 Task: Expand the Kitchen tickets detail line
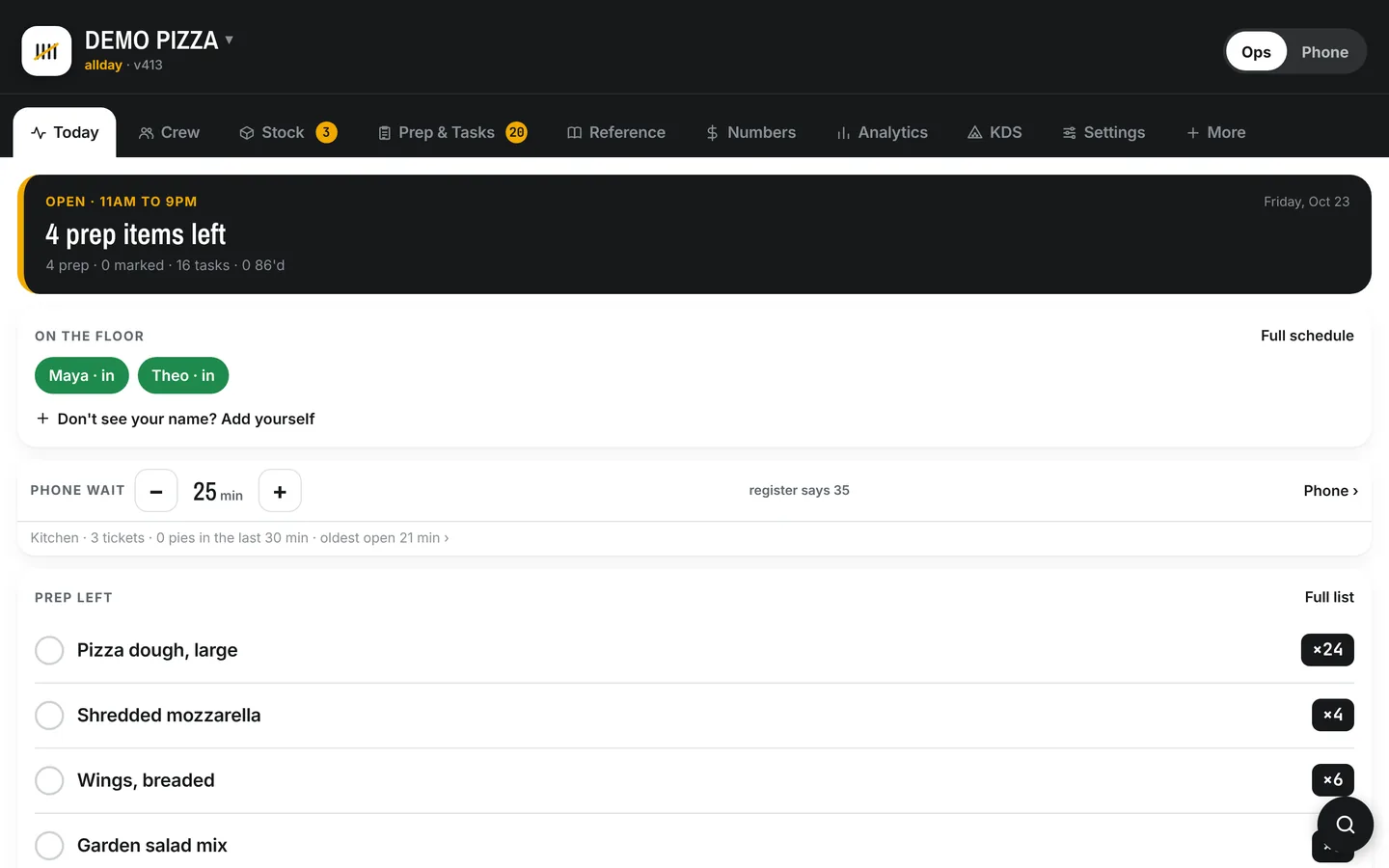(x=239, y=538)
